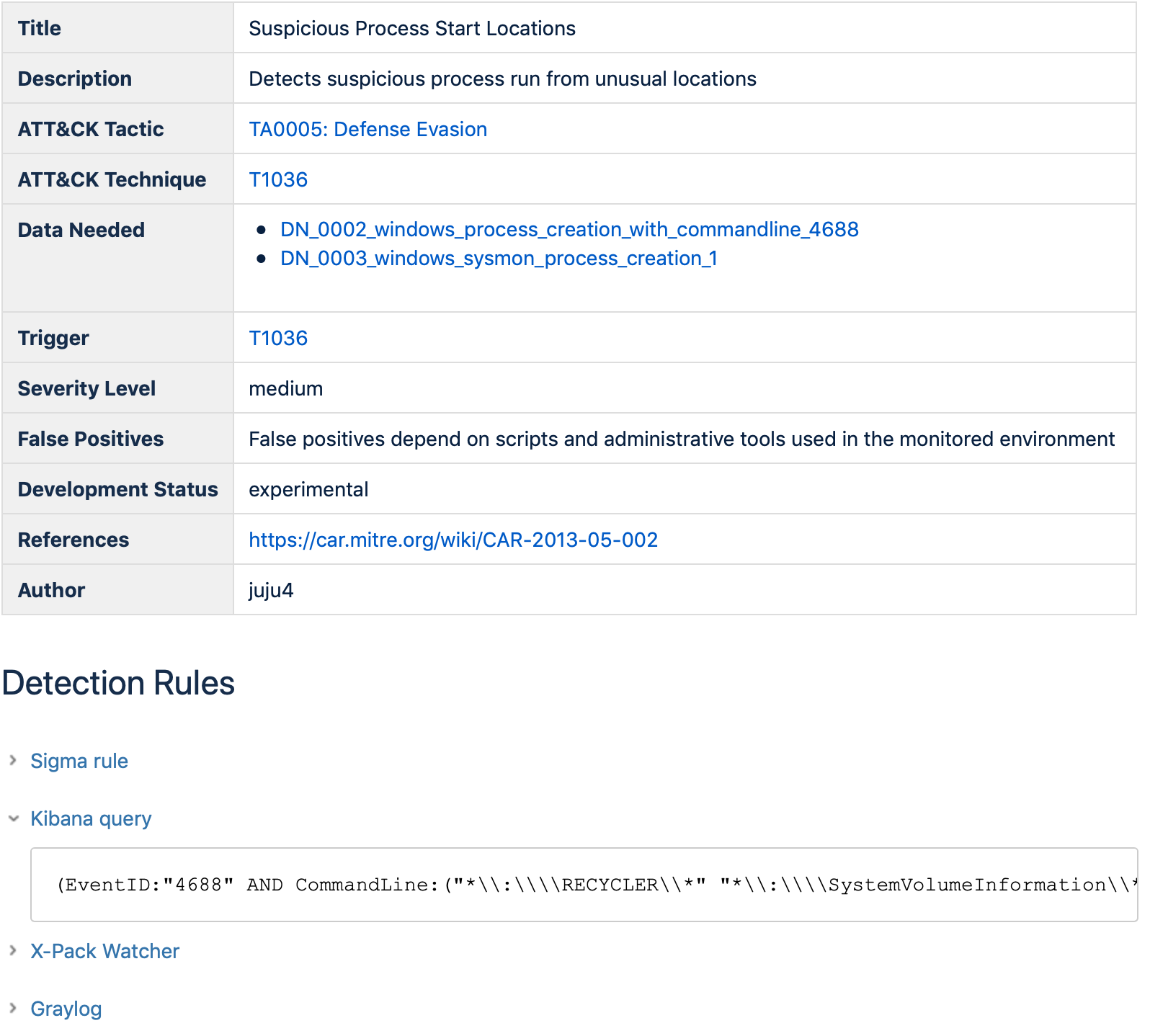This screenshot has width=1150, height=1036.
Task: Click the Author header cell
Action: 117,589
